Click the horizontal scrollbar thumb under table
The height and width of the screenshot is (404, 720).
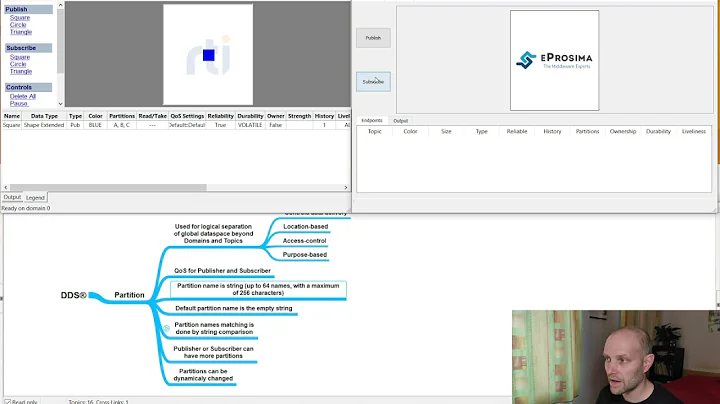pyautogui.click(x=108, y=187)
